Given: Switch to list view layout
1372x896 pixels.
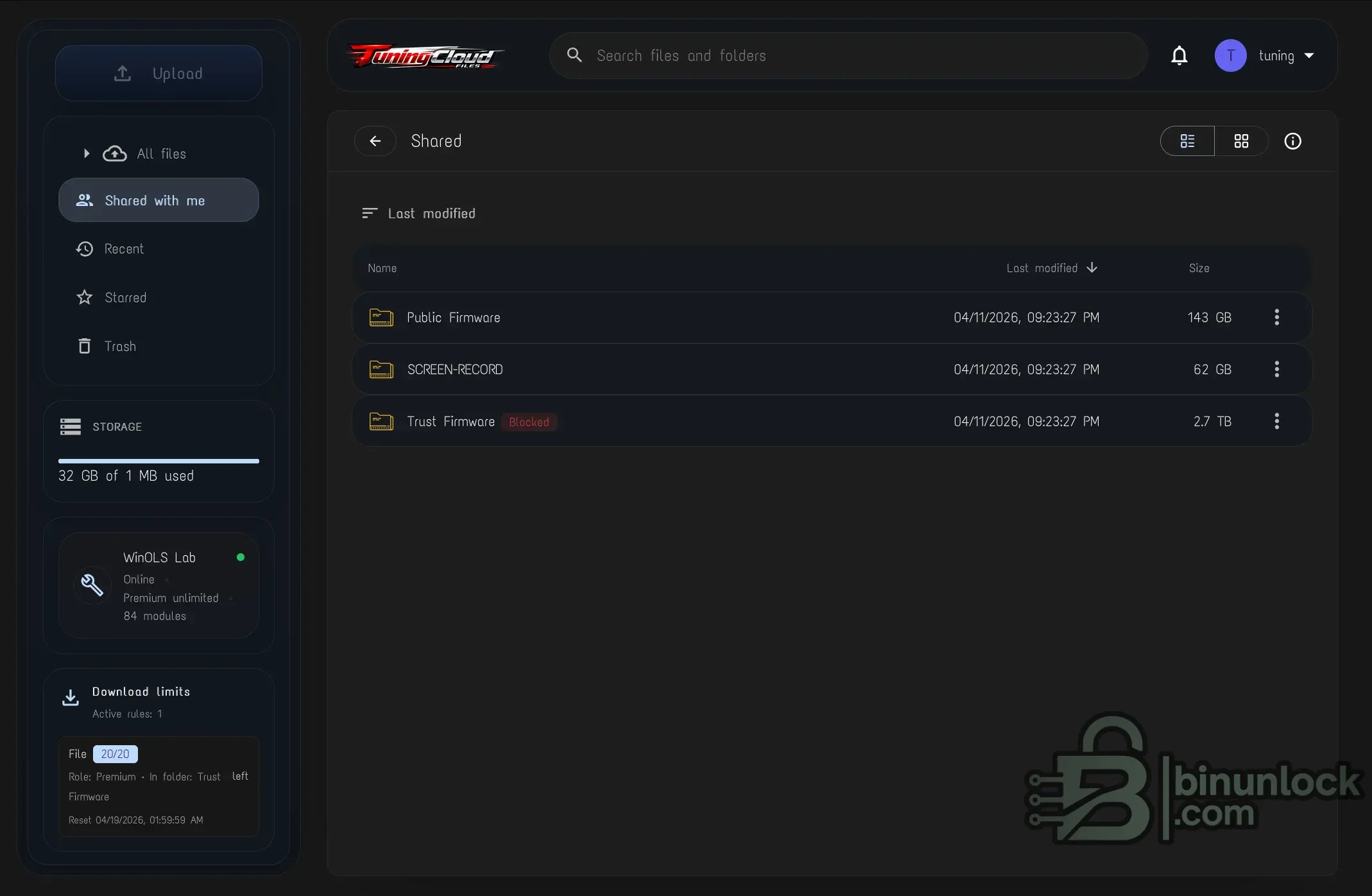Looking at the screenshot, I should tap(1187, 141).
